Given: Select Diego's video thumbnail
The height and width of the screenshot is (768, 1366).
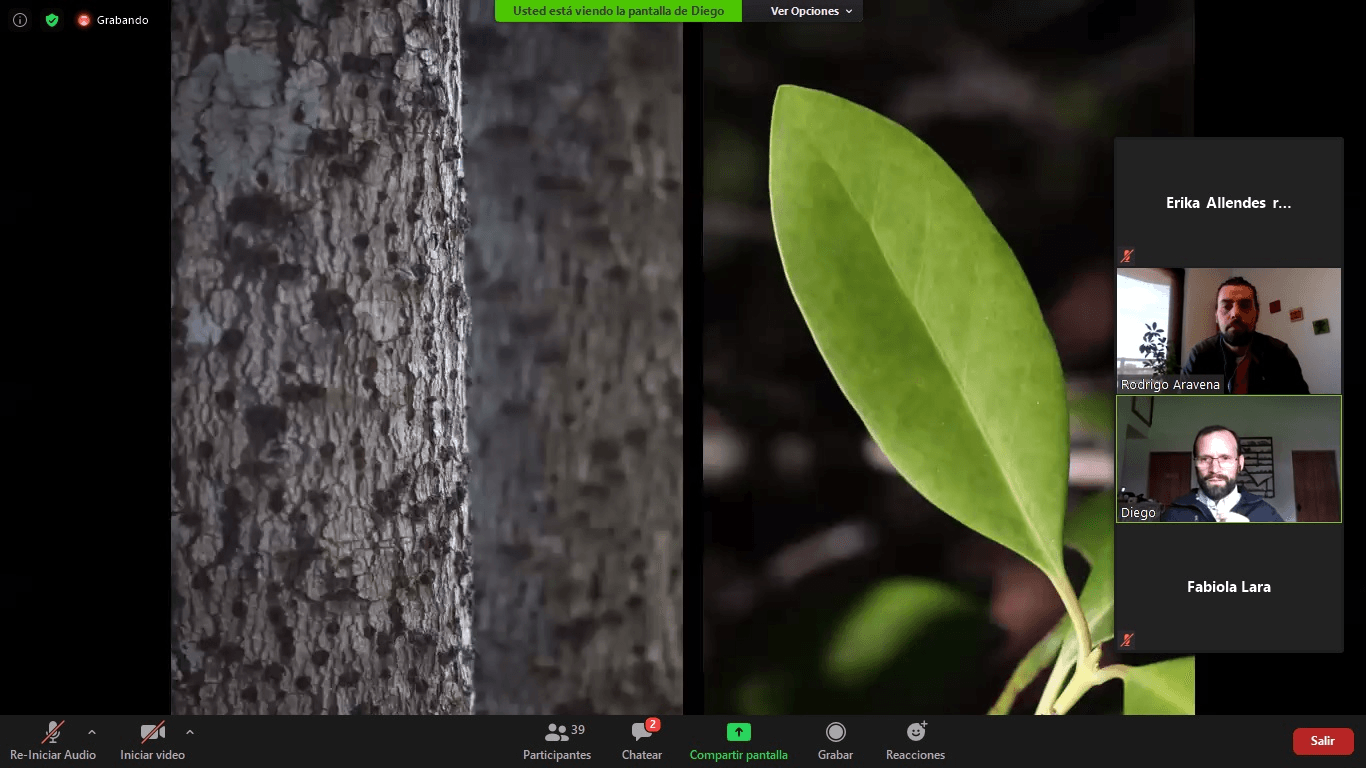Looking at the screenshot, I should pos(1228,459).
